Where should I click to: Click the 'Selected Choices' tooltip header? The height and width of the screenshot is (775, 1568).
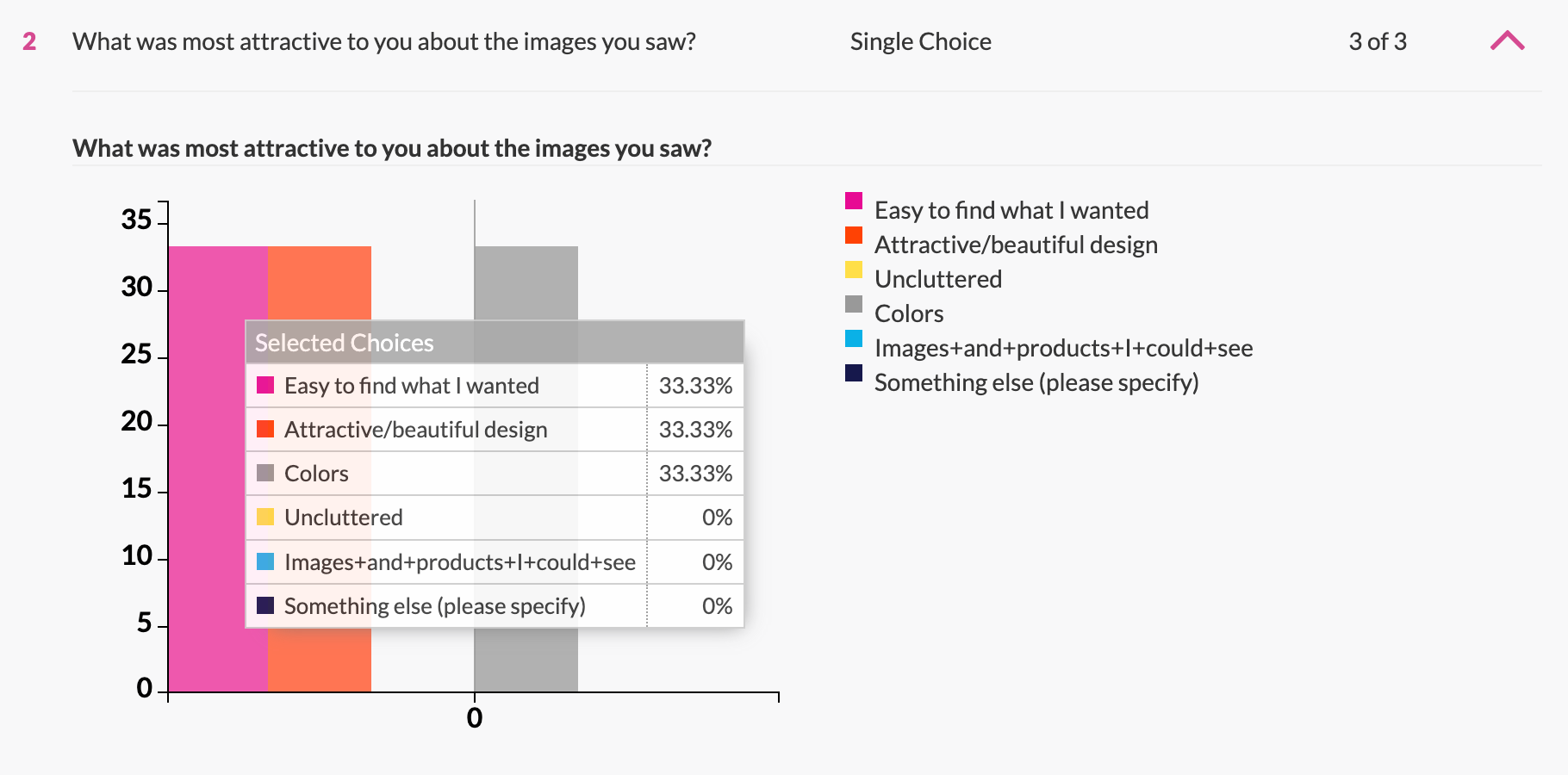click(x=495, y=342)
